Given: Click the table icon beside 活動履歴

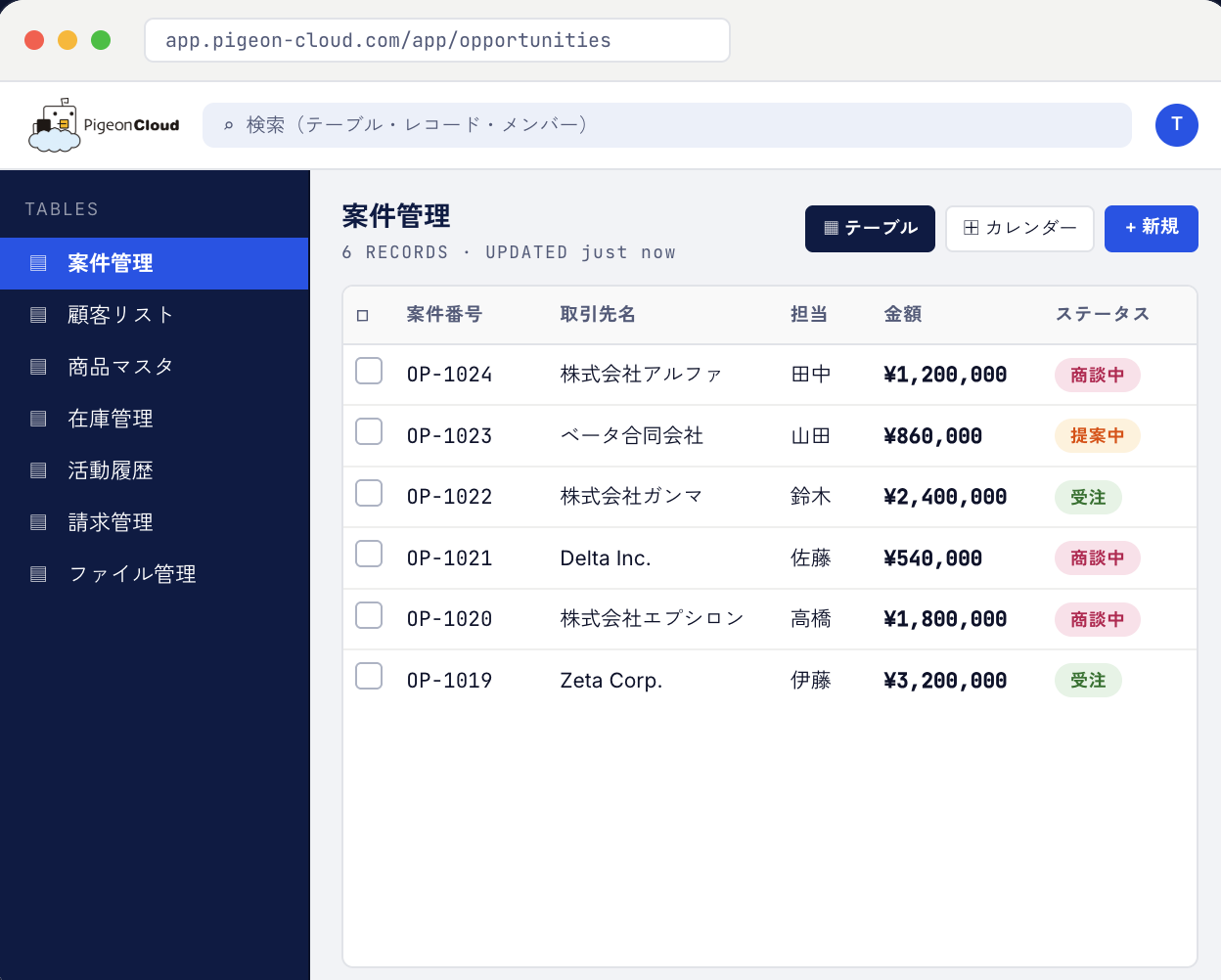Looking at the screenshot, I should coord(38,470).
